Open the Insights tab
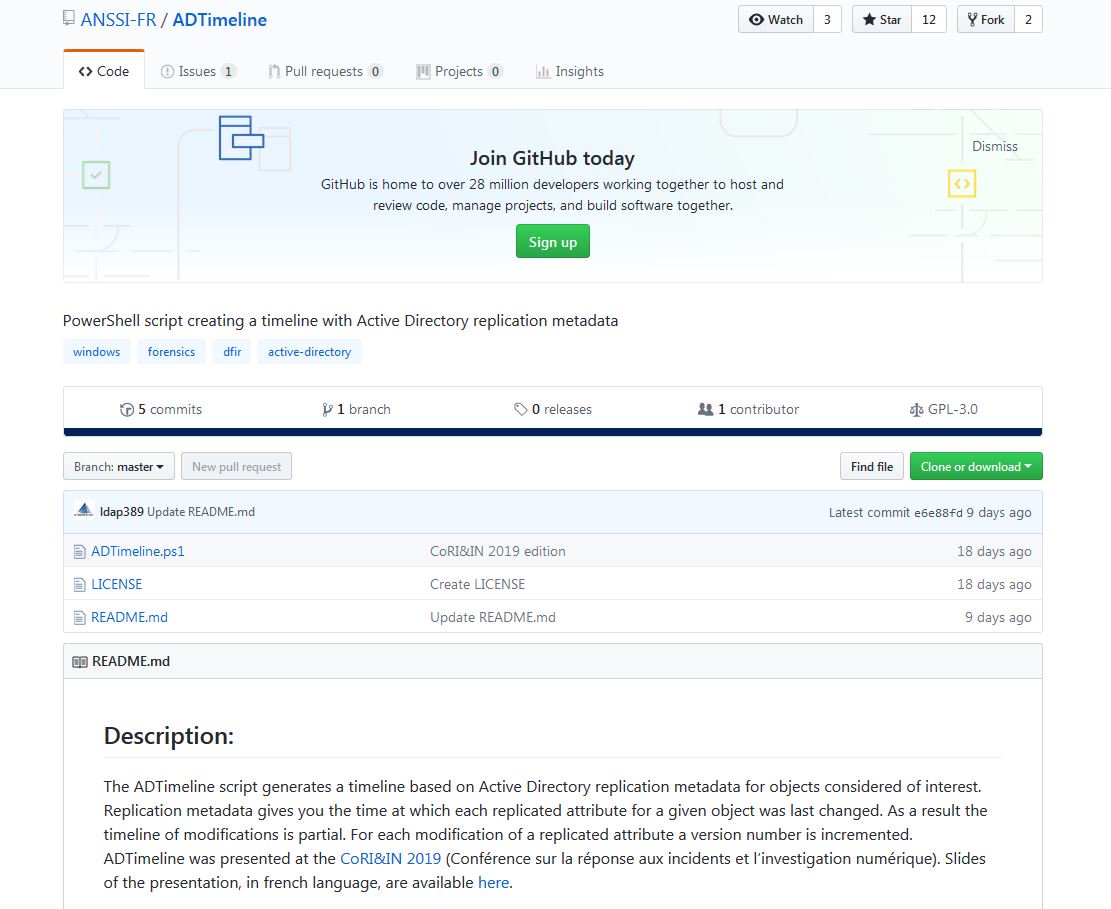This screenshot has height=909, width=1111. click(570, 71)
